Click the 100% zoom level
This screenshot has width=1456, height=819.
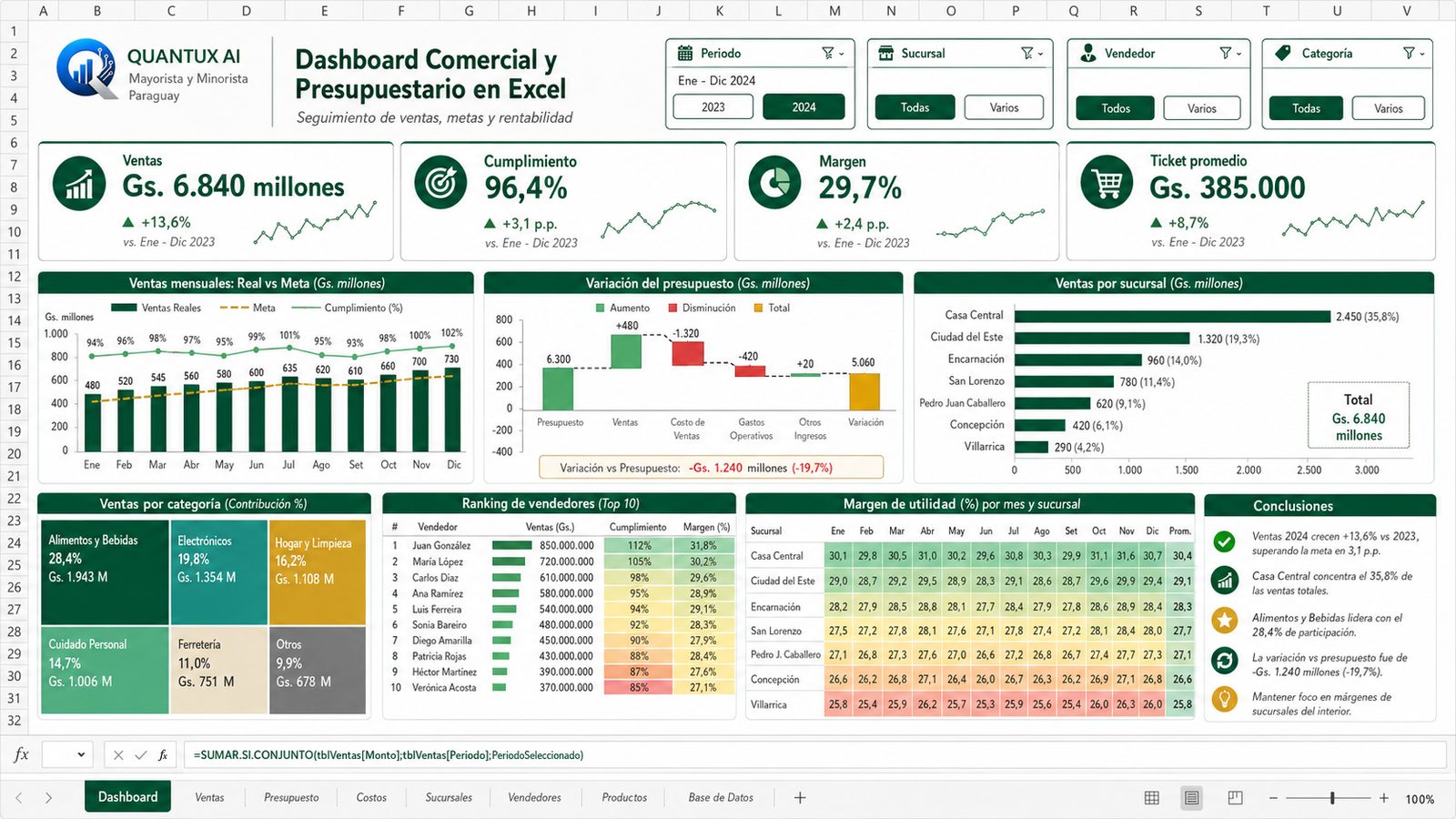point(1420,799)
